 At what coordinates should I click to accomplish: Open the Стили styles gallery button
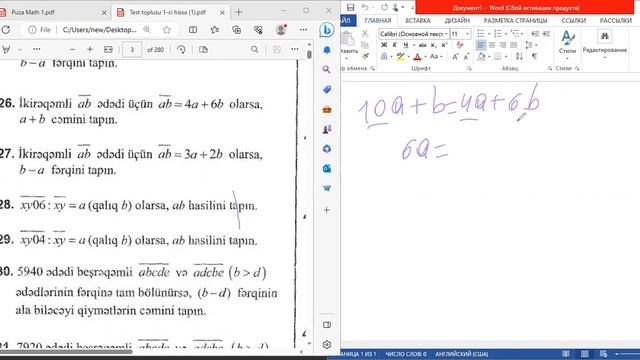coord(567,44)
